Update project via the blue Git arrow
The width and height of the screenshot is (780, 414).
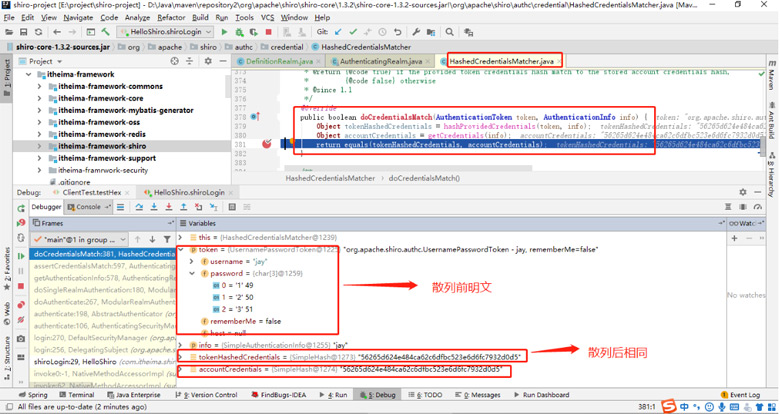pos(338,32)
